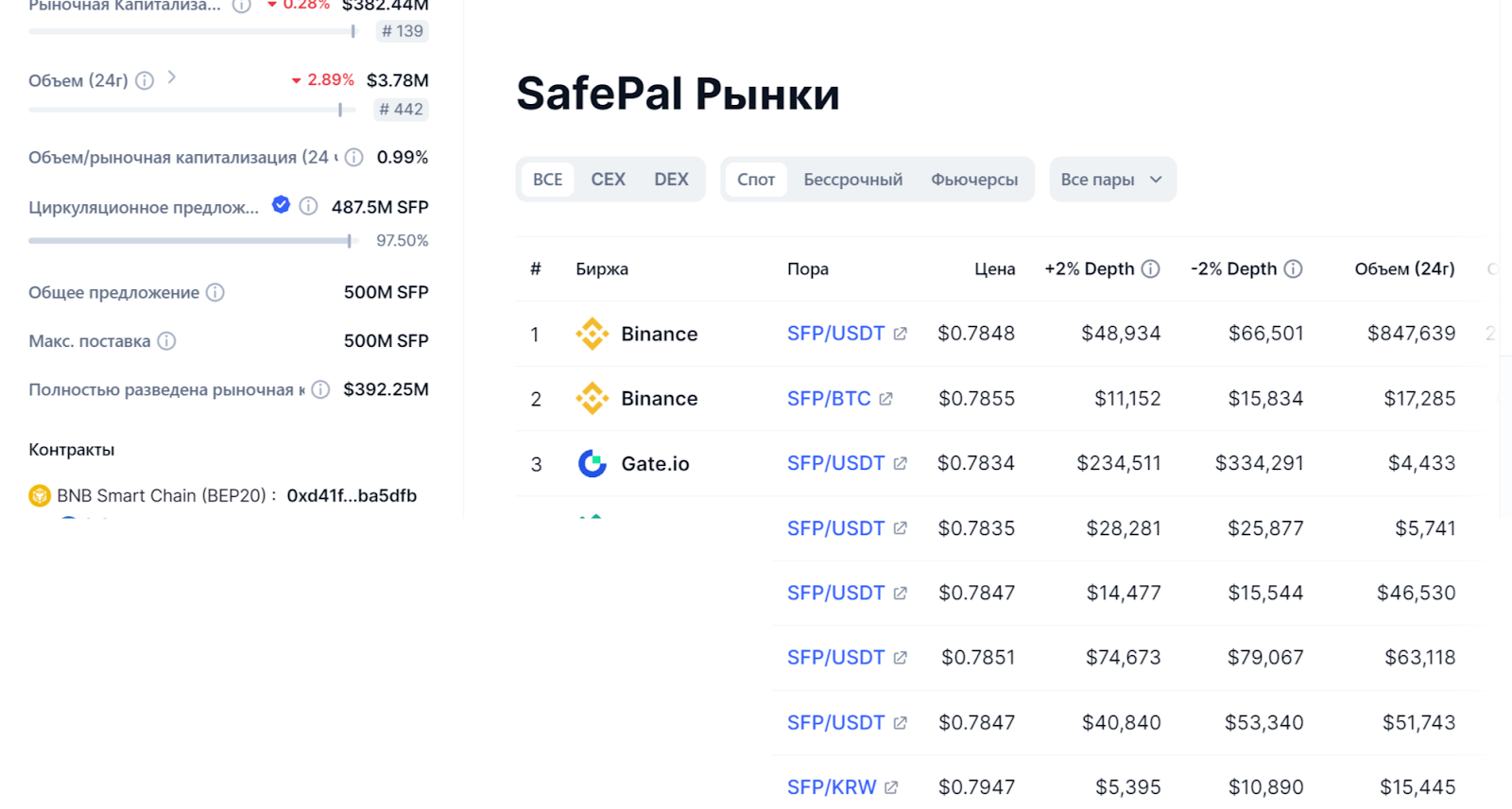Open Binance SFP/USDT pair link
Image resolution: width=1512 pixels, height=809 pixels.
click(x=835, y=334)
